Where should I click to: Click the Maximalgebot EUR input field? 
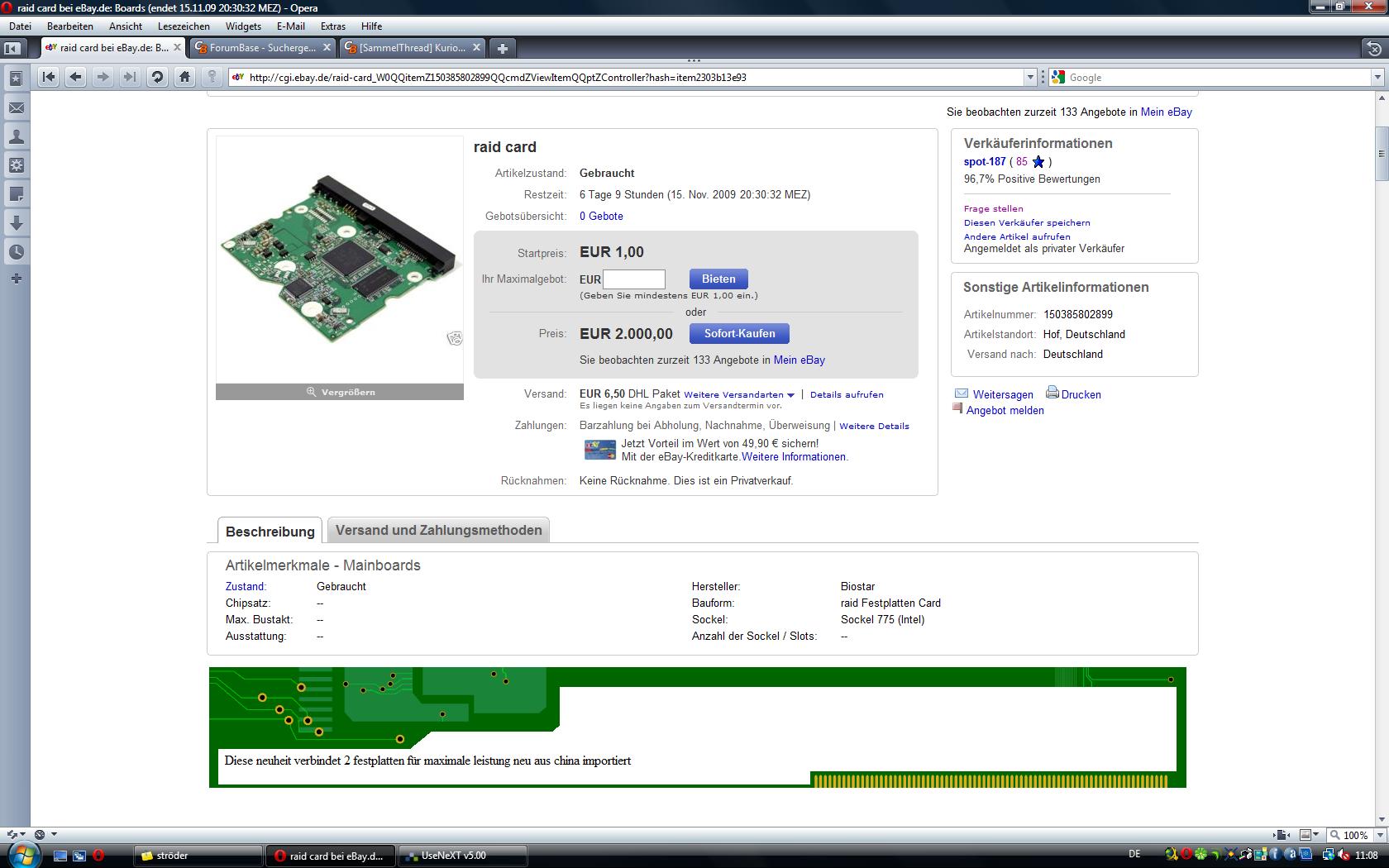pos(634,279)
